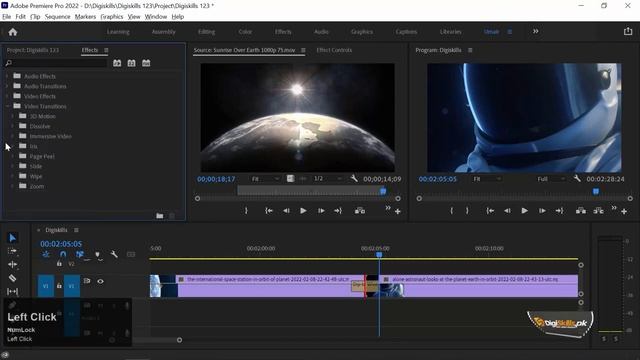The image size is (640, 360).
Task: Toggle V1 track targeting button
Action: [71, 286]
